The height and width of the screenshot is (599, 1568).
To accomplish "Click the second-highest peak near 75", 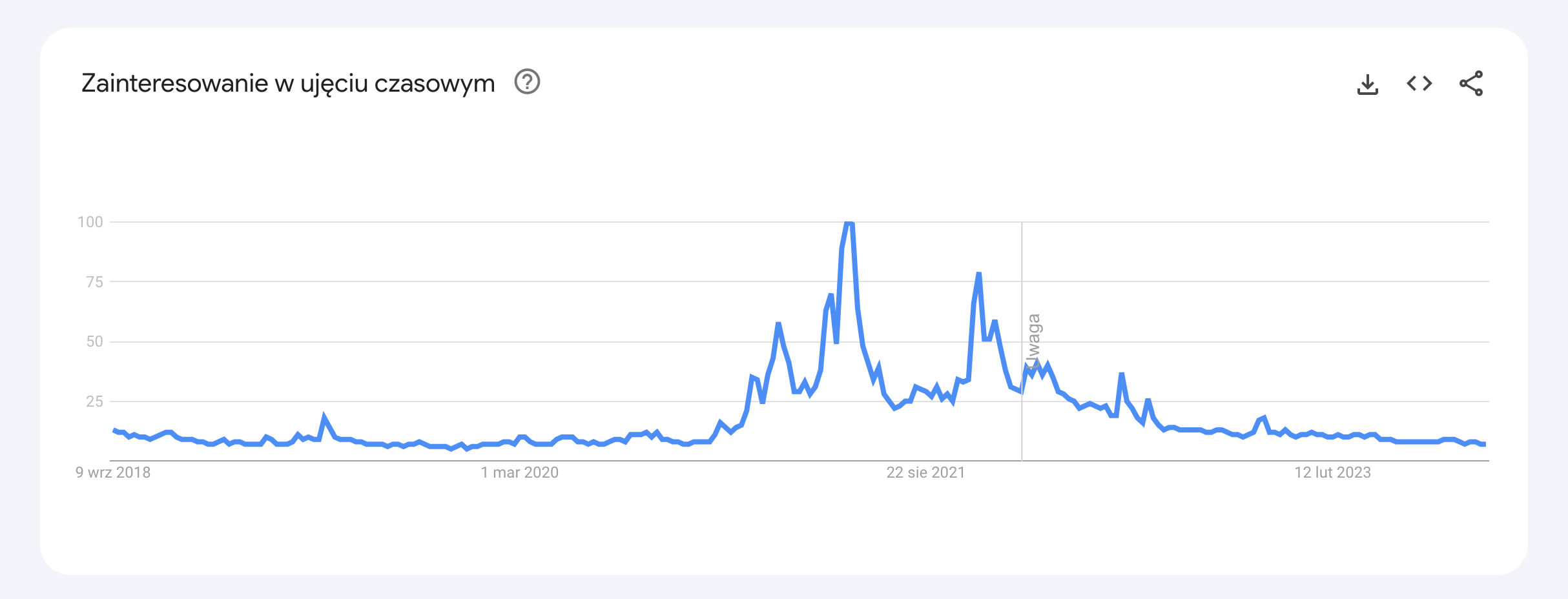I will point(979,274).
